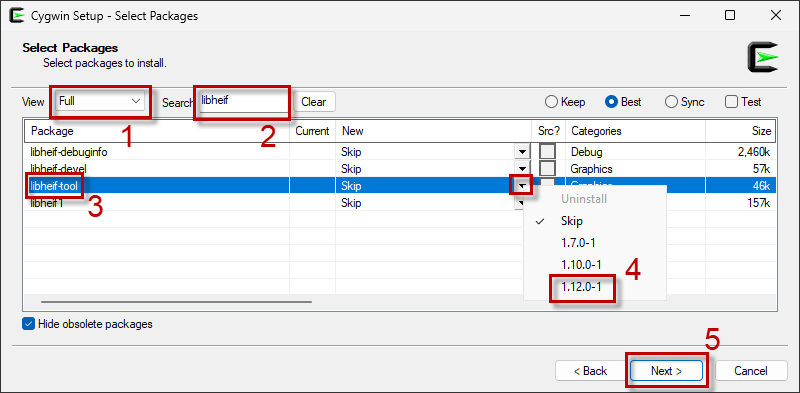Choose version 1.12.0-1 in the menu
800x393 pixels.
point(581,287)
